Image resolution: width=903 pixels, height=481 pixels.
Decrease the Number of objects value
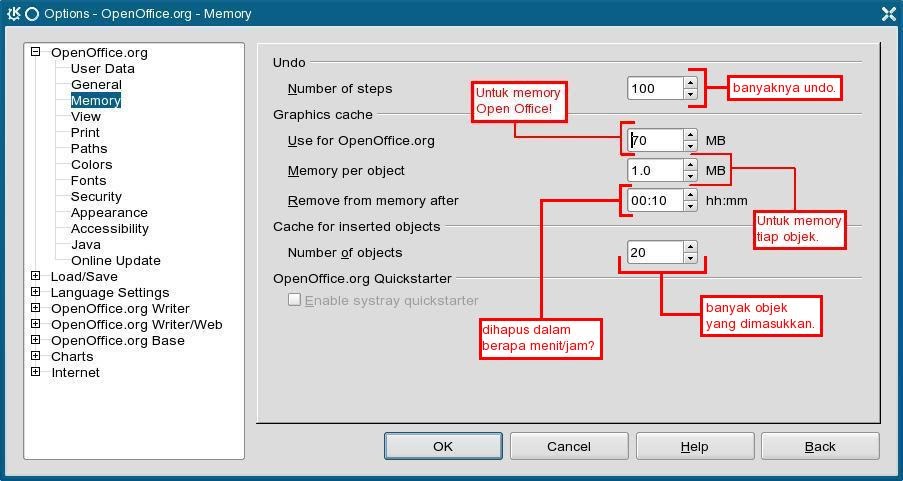click(x=690, y=257)
